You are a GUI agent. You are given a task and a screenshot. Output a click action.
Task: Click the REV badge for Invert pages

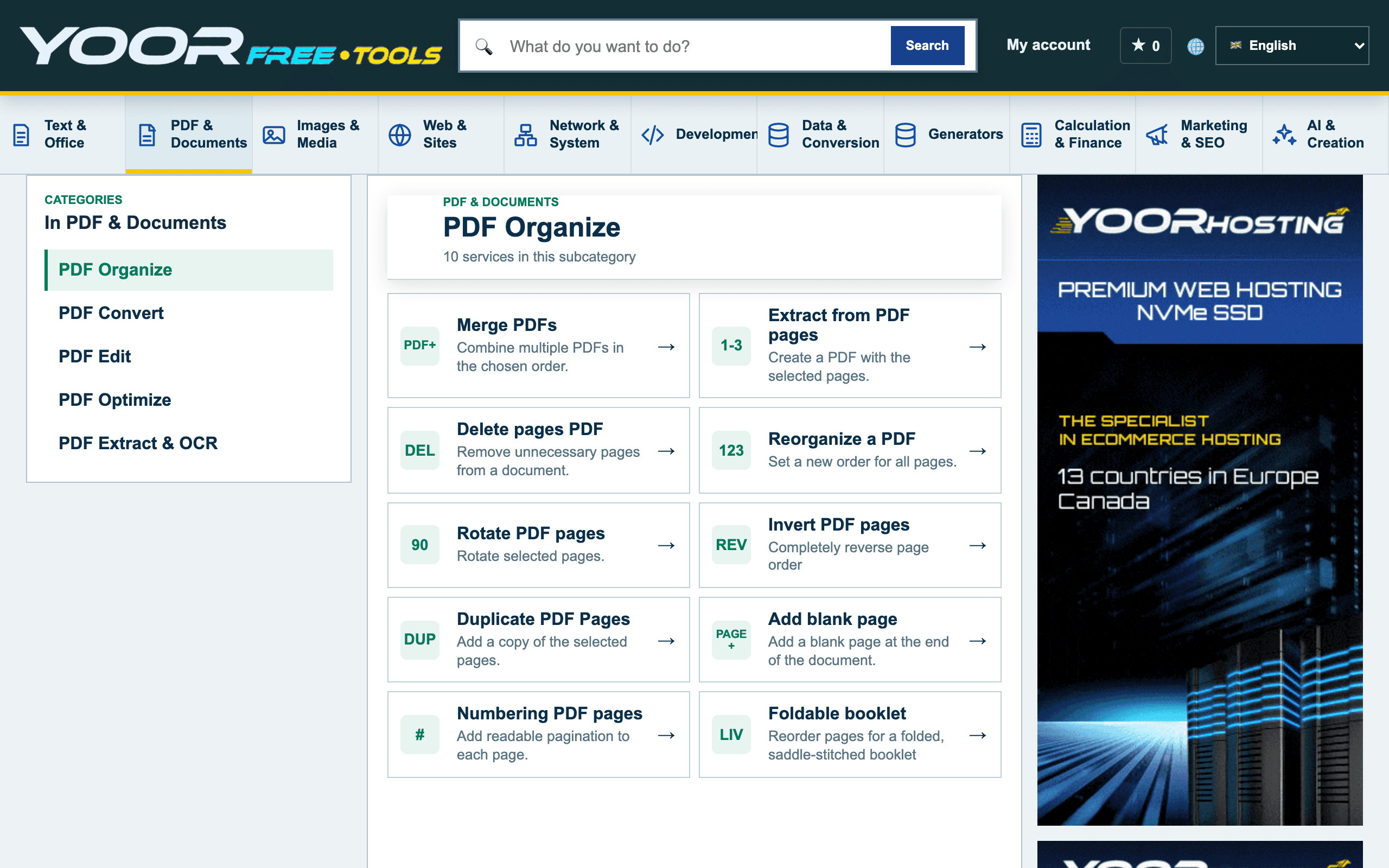coord(731,545)
